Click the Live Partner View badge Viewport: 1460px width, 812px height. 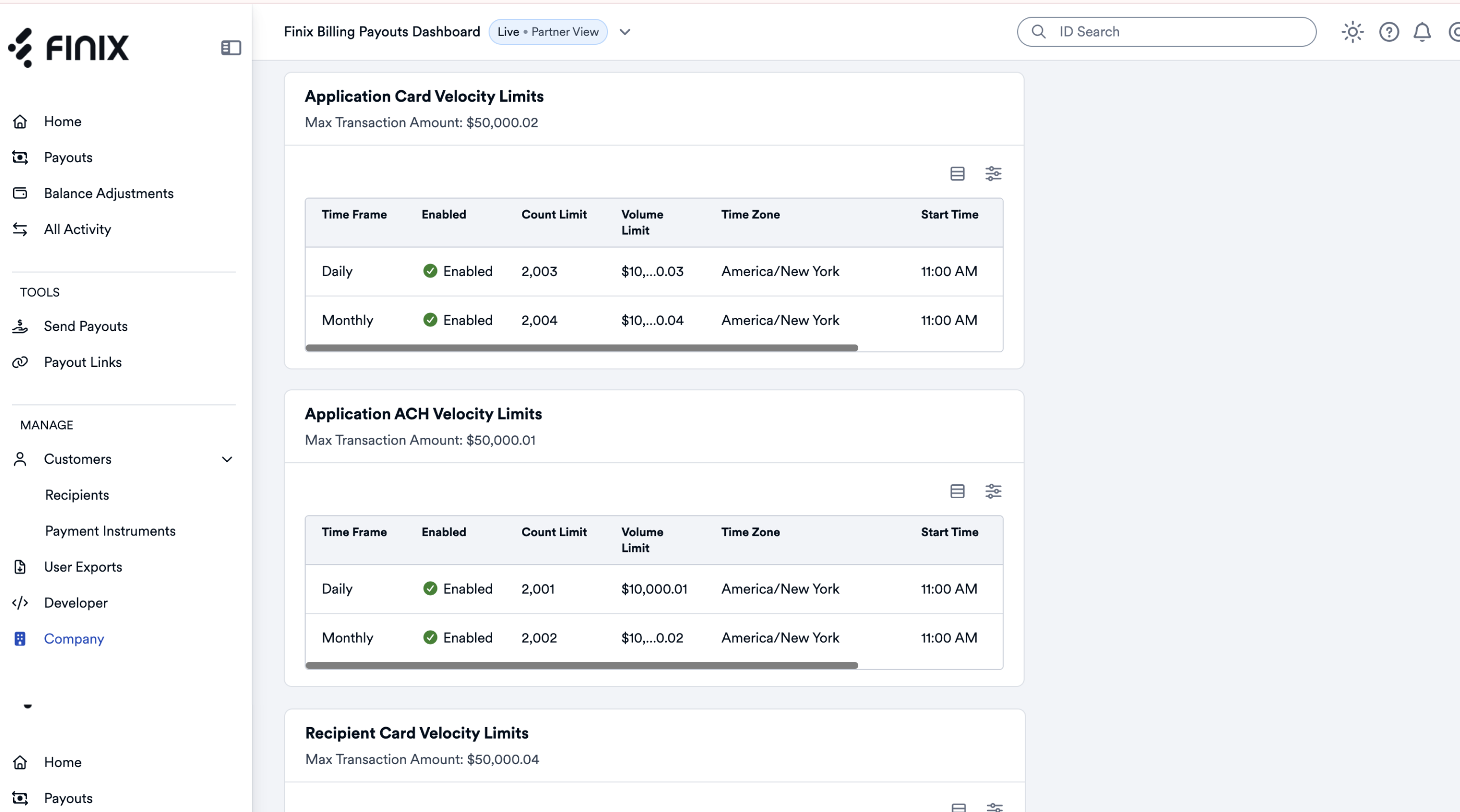point(547,32)
